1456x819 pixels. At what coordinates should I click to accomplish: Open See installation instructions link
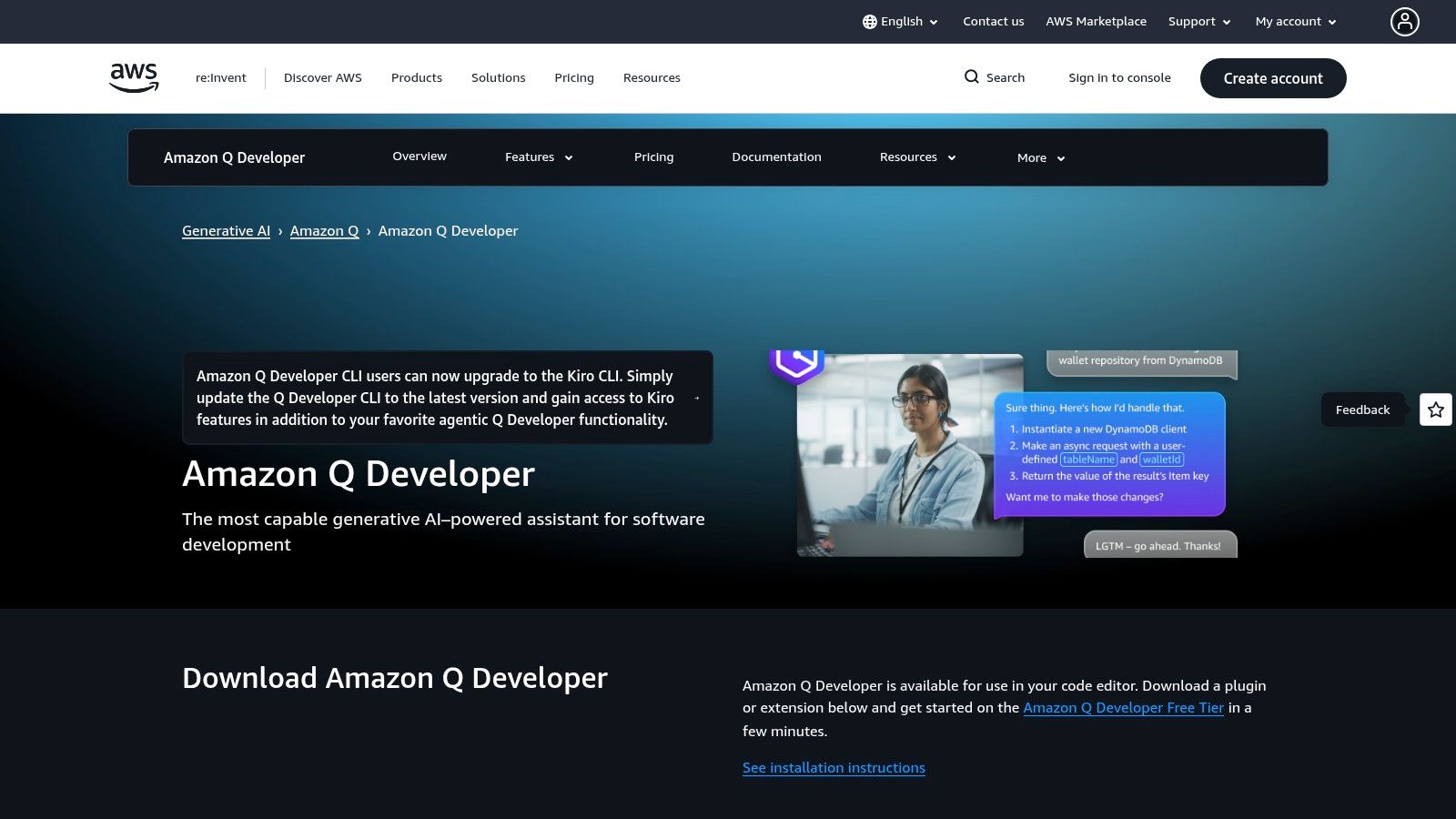pos(834,767)
